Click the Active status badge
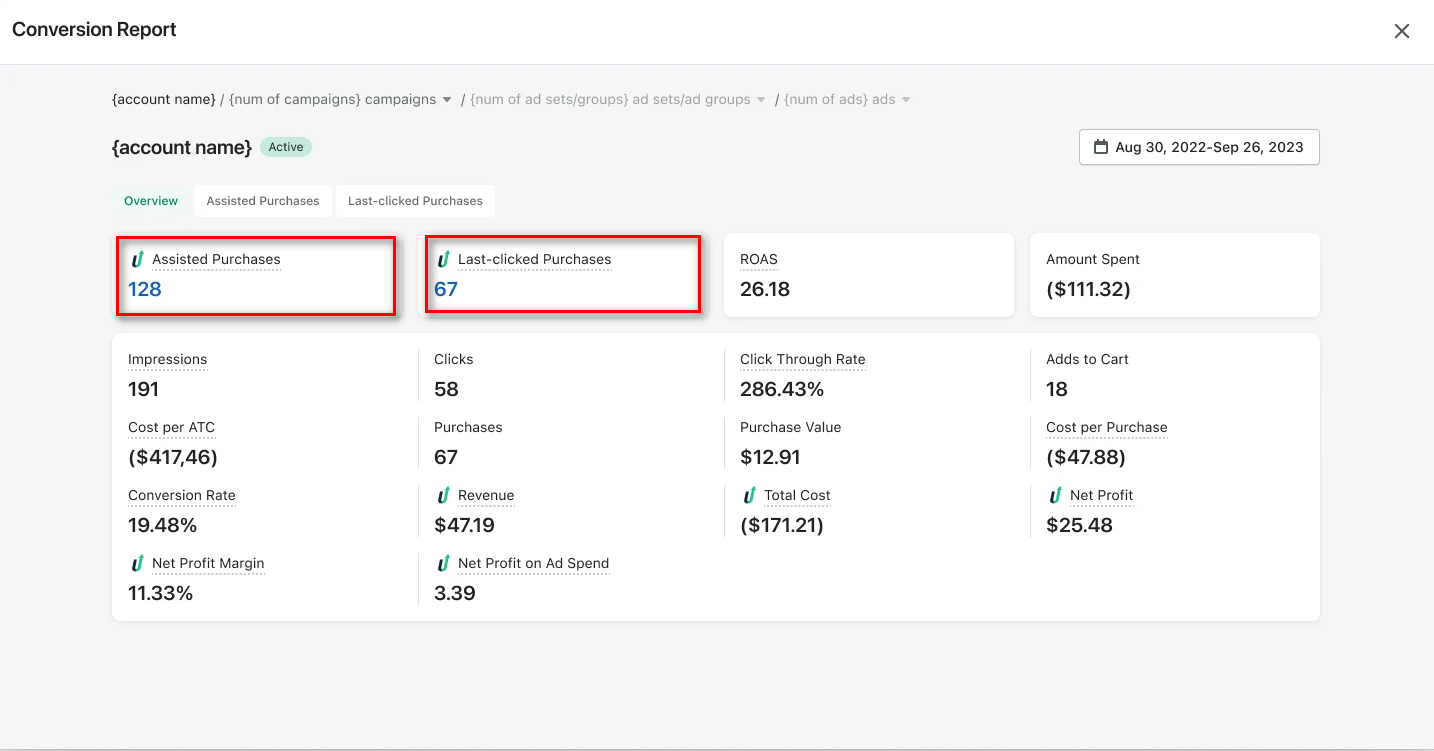The width and height of the screenshot is (1434, 751). pyautogui.click(x=286, y=147)
